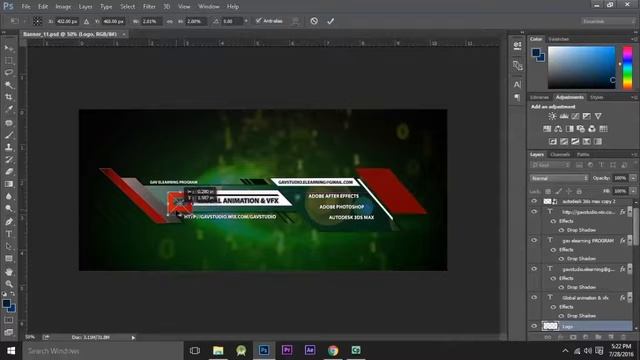Open the Essentials workspace dropdown
The height and width of the screenshot is (360, 640).
[608, 21]
